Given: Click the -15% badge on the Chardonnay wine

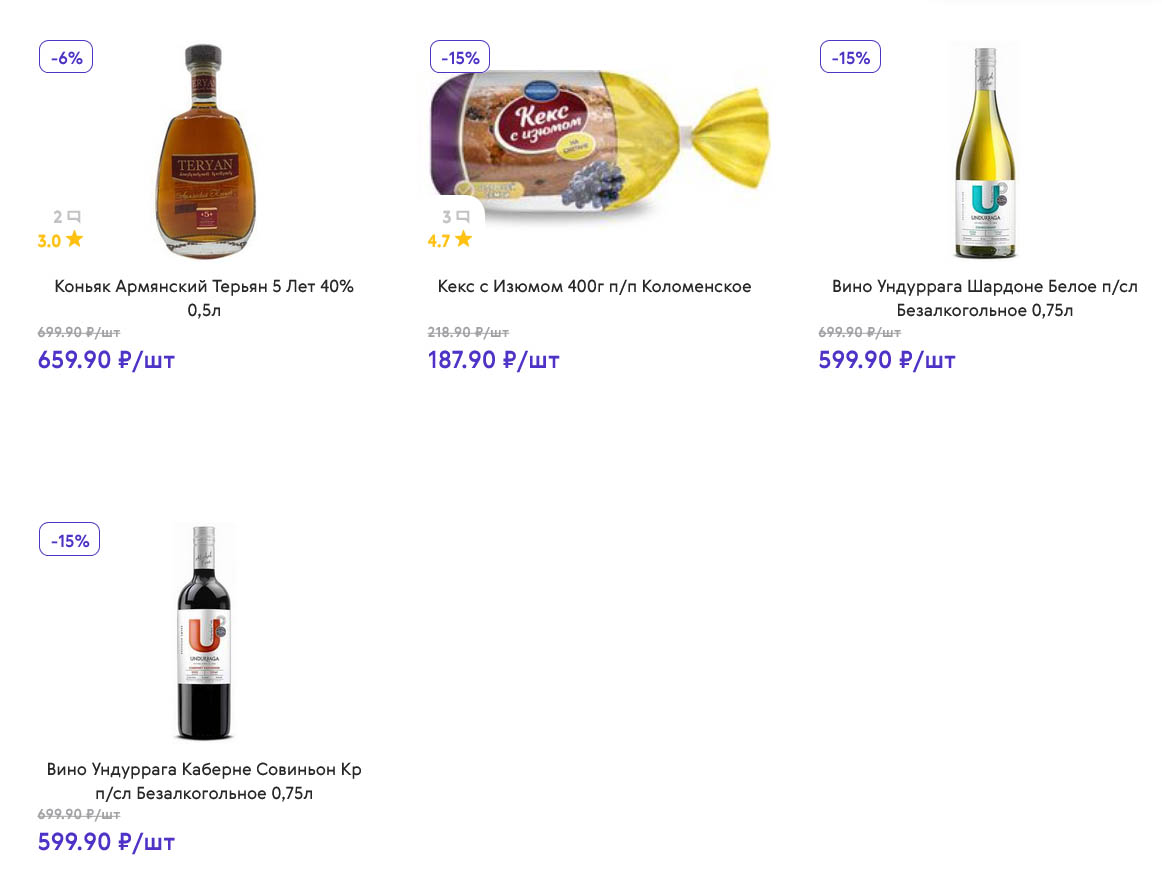Looking at the screenshot, I should [850, 57].
